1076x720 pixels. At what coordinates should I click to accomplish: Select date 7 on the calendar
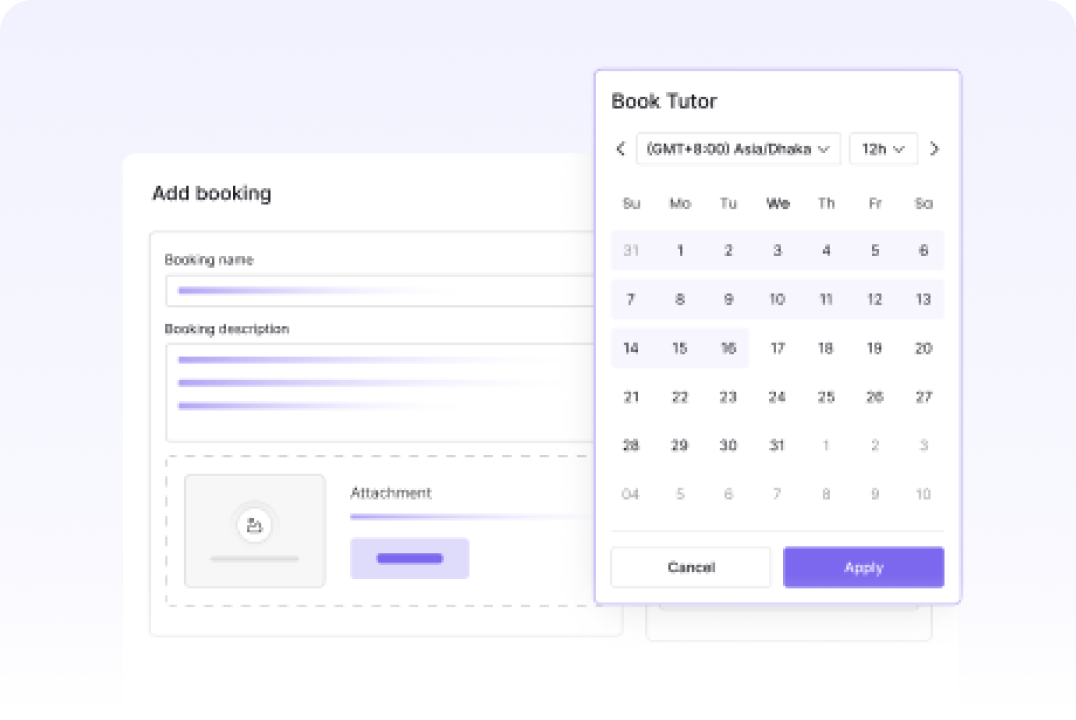631,299
